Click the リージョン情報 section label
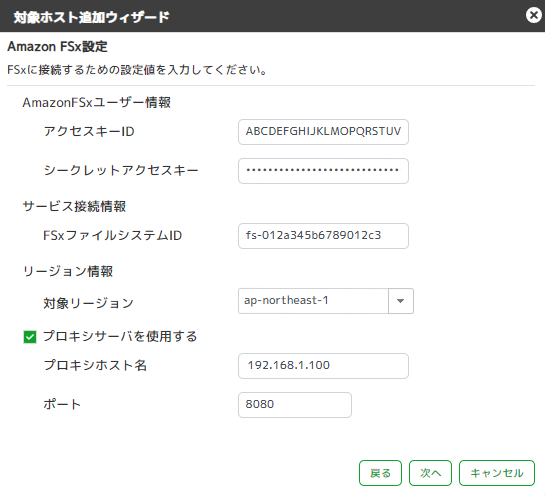 point(68,271)
